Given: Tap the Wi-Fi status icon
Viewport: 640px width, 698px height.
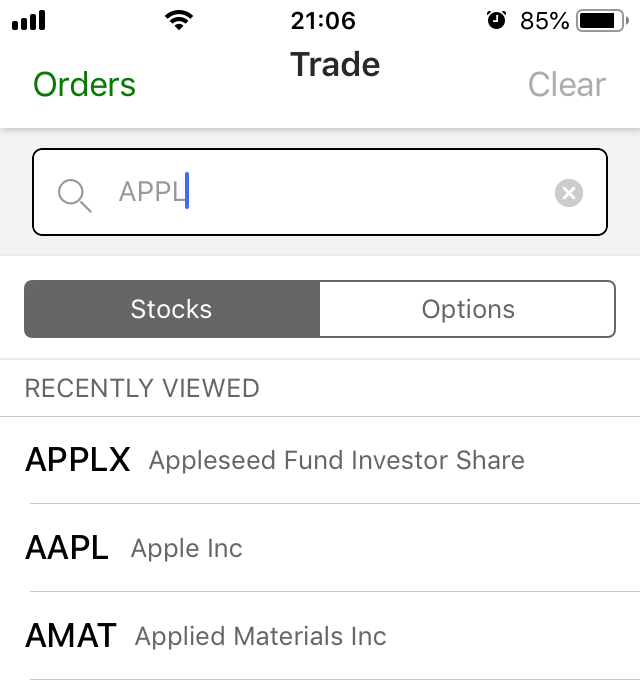Looking at the screenshot, I should click(180, 21).
